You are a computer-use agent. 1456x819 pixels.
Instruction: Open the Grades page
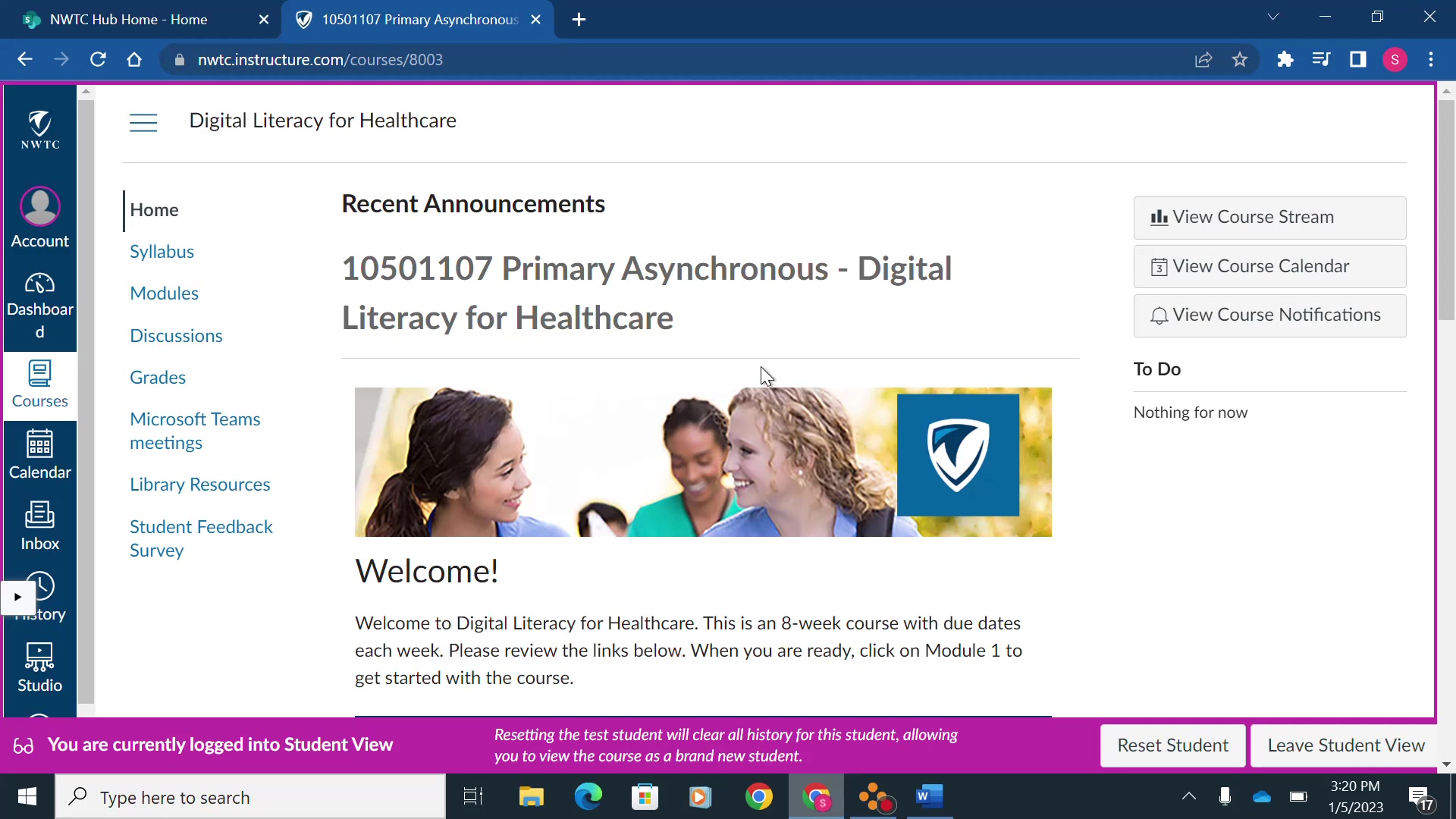pyautogui.click(x=158, y=378)
